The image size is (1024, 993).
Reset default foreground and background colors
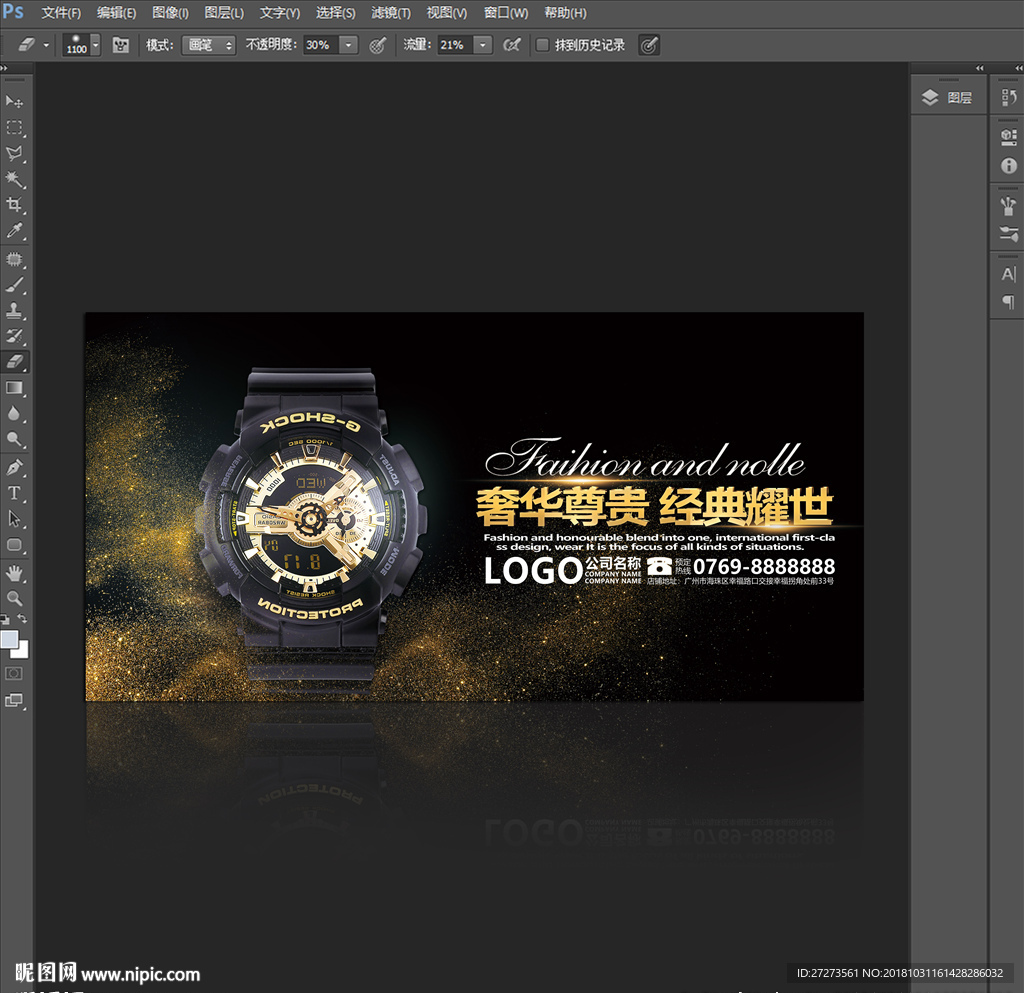5,618
